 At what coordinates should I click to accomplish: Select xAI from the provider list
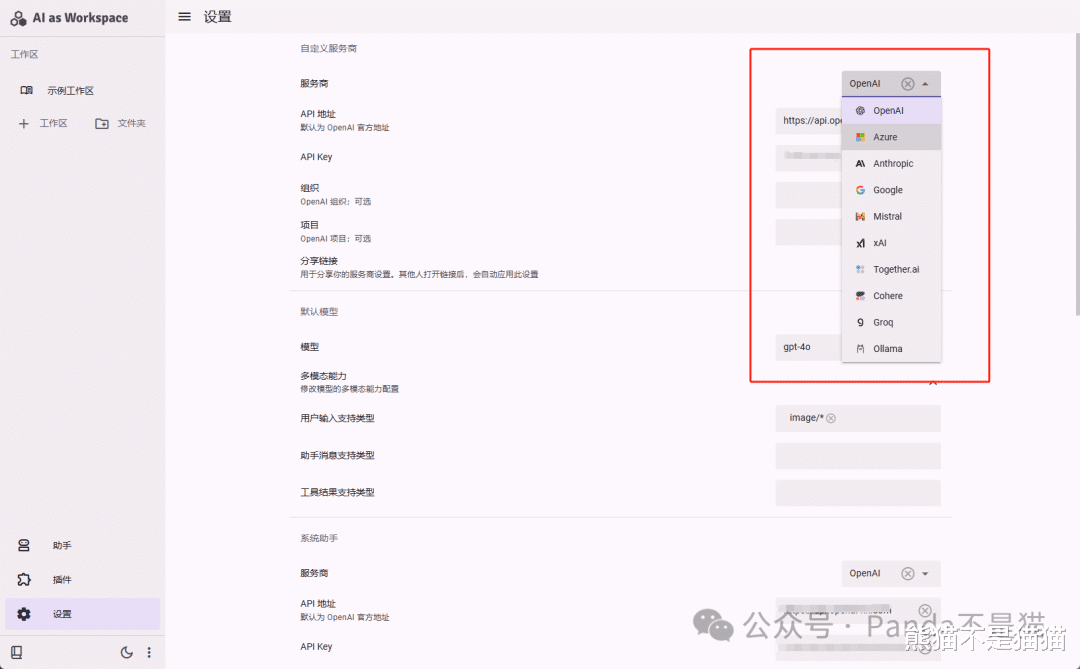pyautogui.click(x=891, y=243)
